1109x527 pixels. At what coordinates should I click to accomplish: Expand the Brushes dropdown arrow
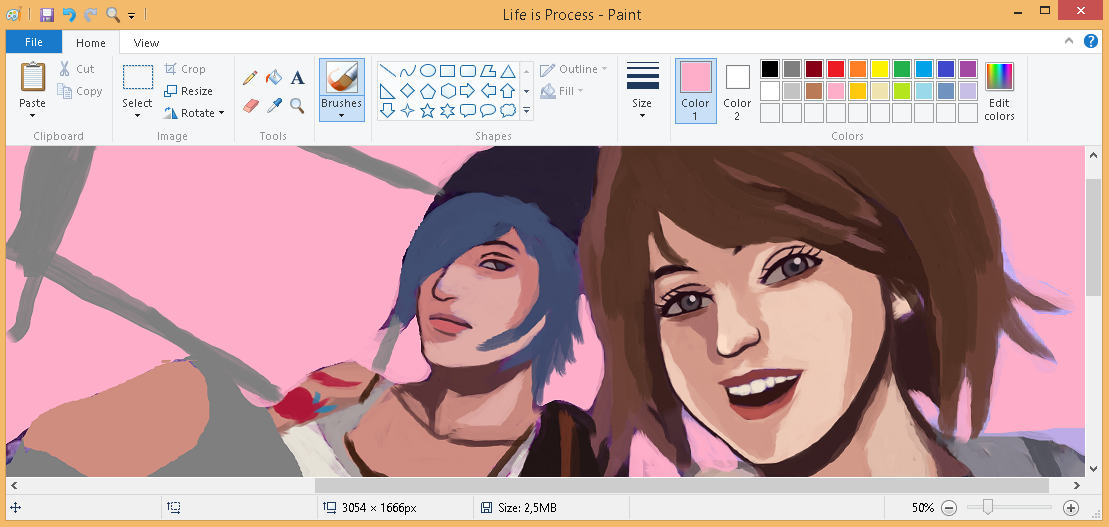tap(341, 115)
